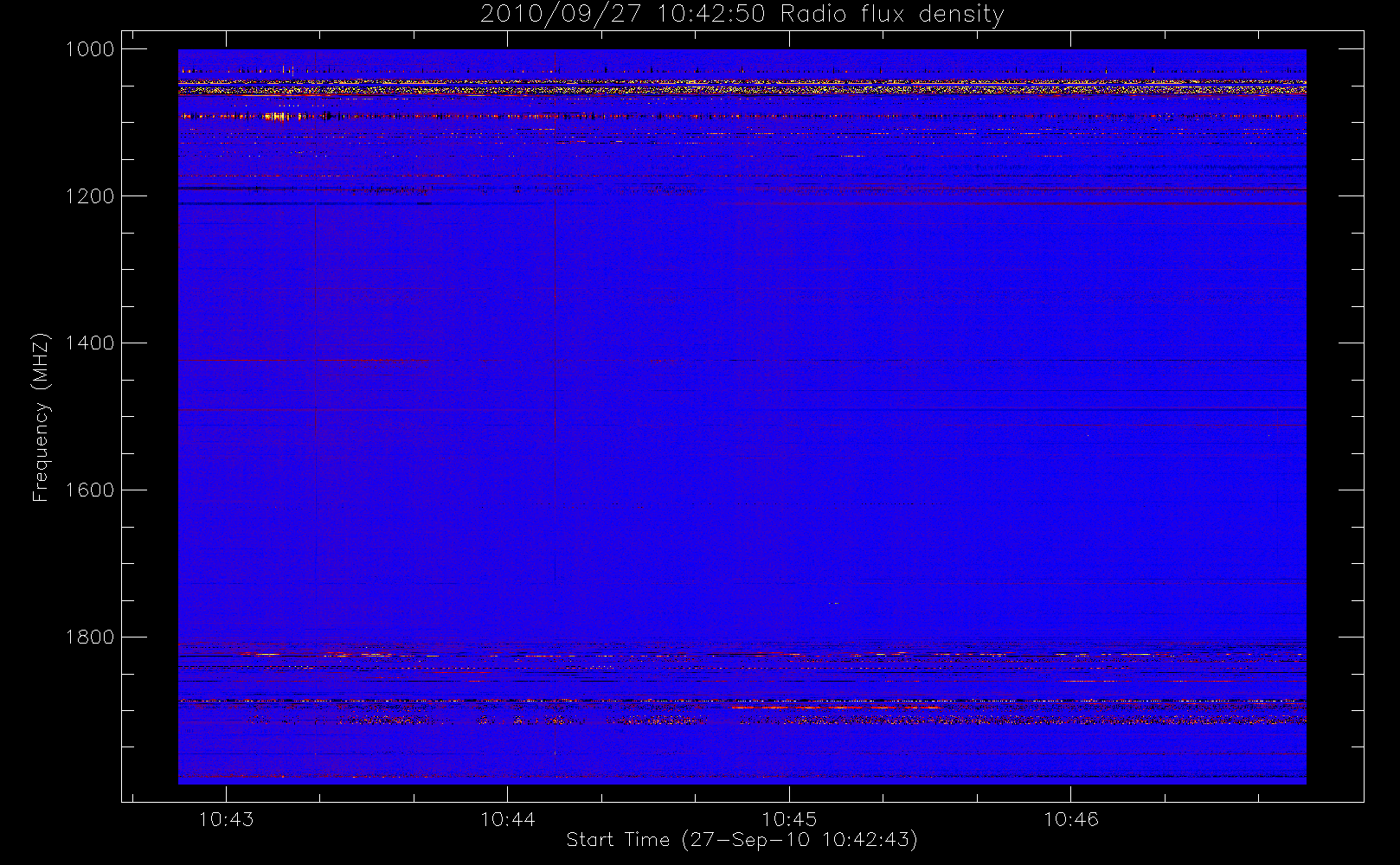This screenshot has width=1400, height=865.
Task: Click the 1400 frequency tick label
Action: [90, 343]
